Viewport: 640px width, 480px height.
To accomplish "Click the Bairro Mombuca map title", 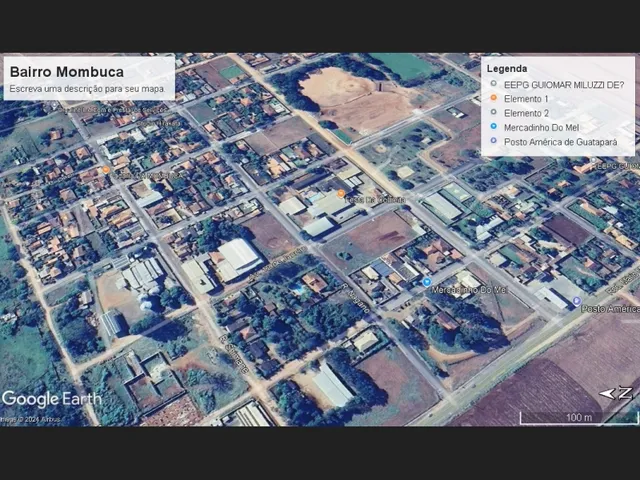I will click(x=67, y=72).
